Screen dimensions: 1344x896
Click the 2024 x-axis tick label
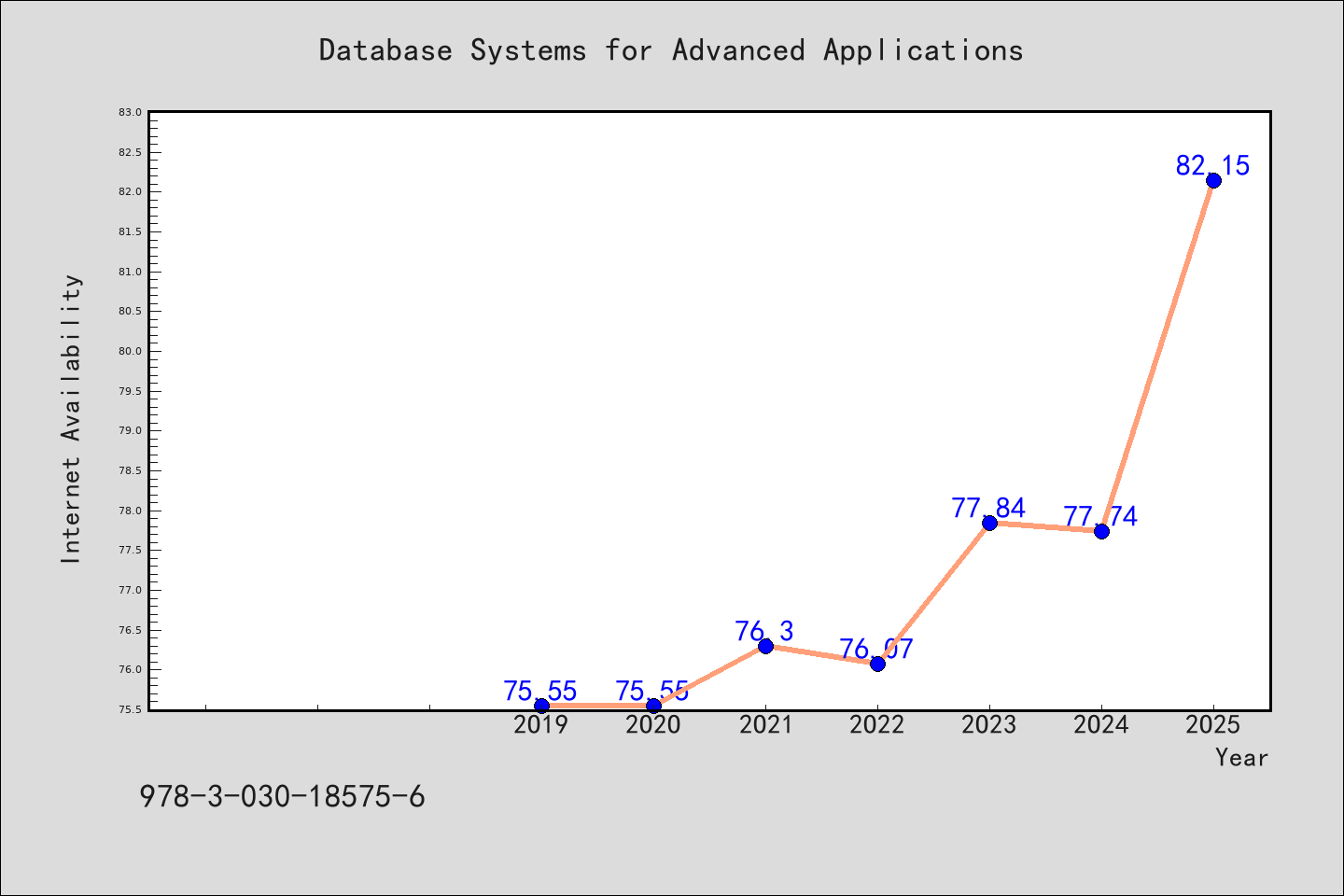[x=1101, y=725]
